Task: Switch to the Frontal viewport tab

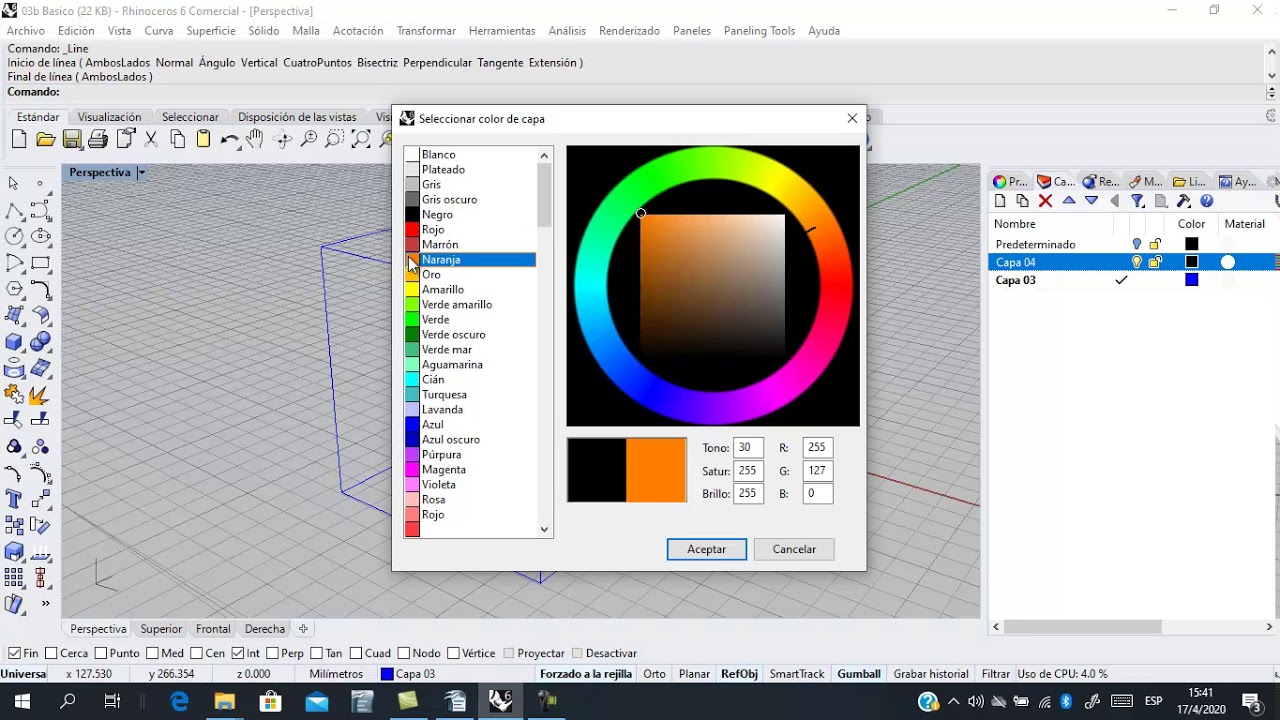Action: point(213,629)
